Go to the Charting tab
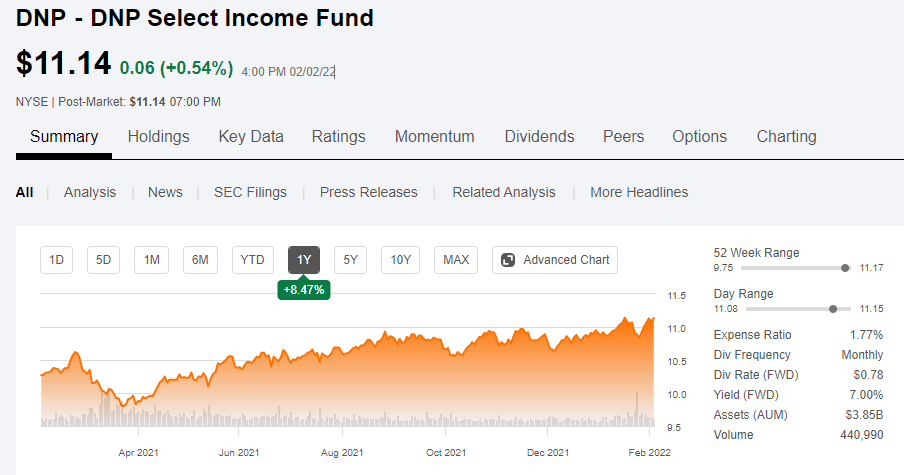The width and height of the screenshot is (904, 475). 786,137
